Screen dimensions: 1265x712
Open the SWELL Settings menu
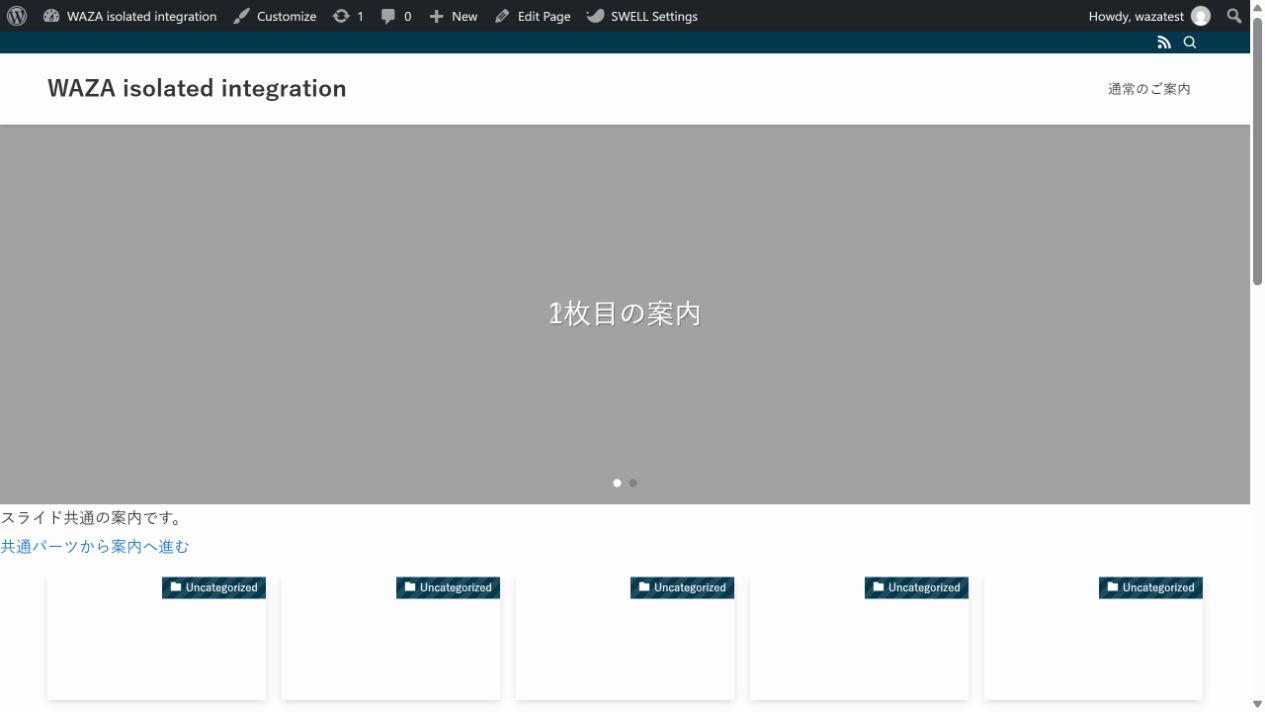pos(642,16)
